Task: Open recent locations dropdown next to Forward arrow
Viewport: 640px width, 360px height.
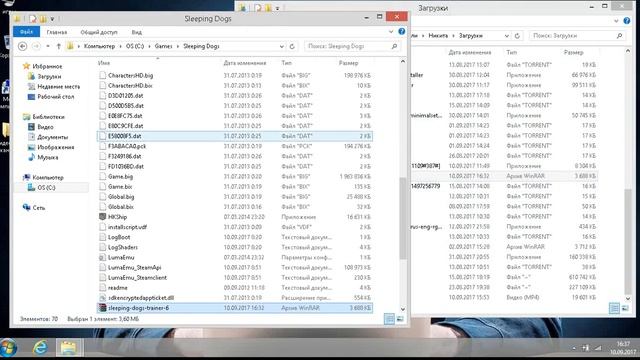Action: point(48,46)
